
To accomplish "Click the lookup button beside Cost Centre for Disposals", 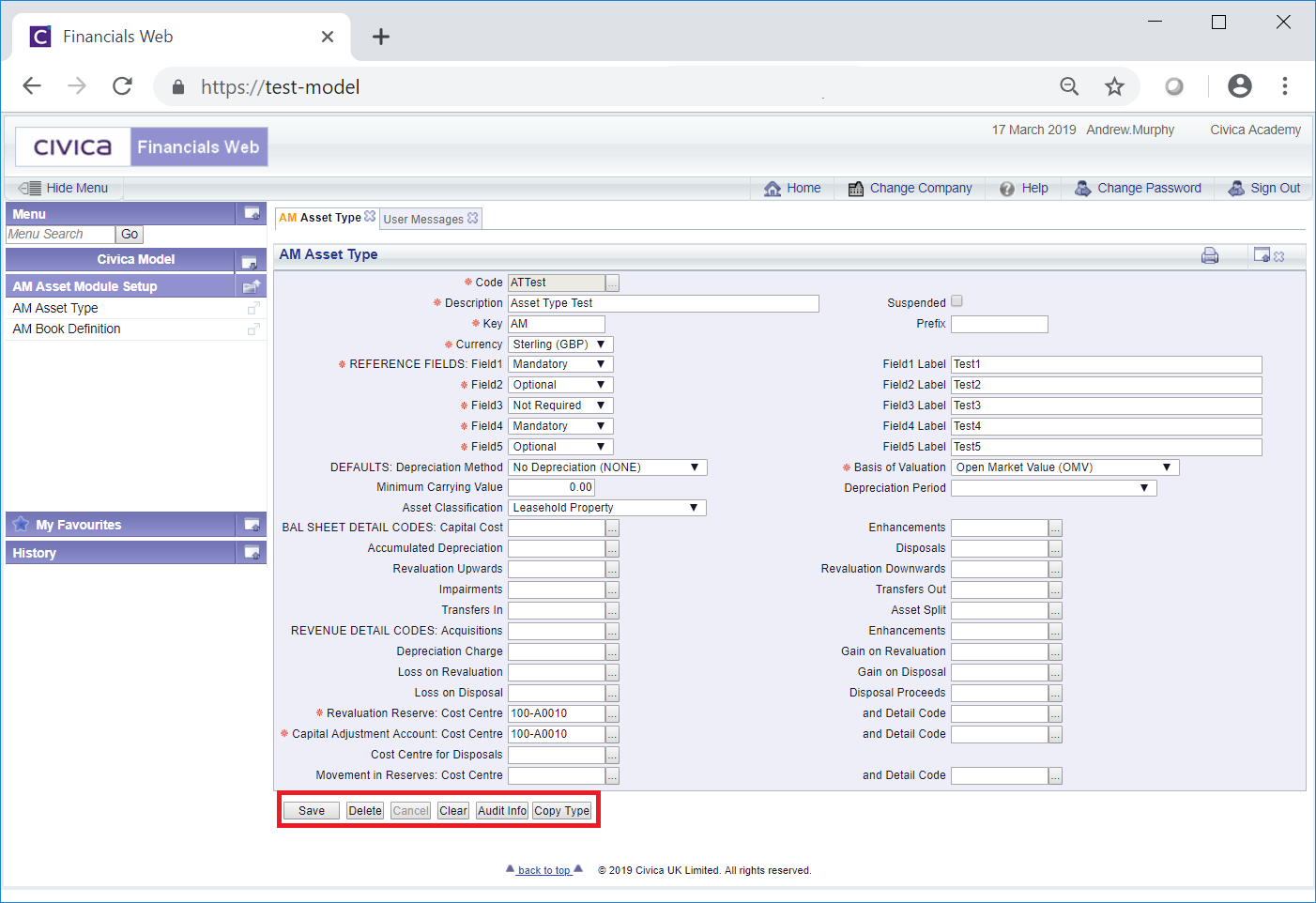I will tap(612, 756).
